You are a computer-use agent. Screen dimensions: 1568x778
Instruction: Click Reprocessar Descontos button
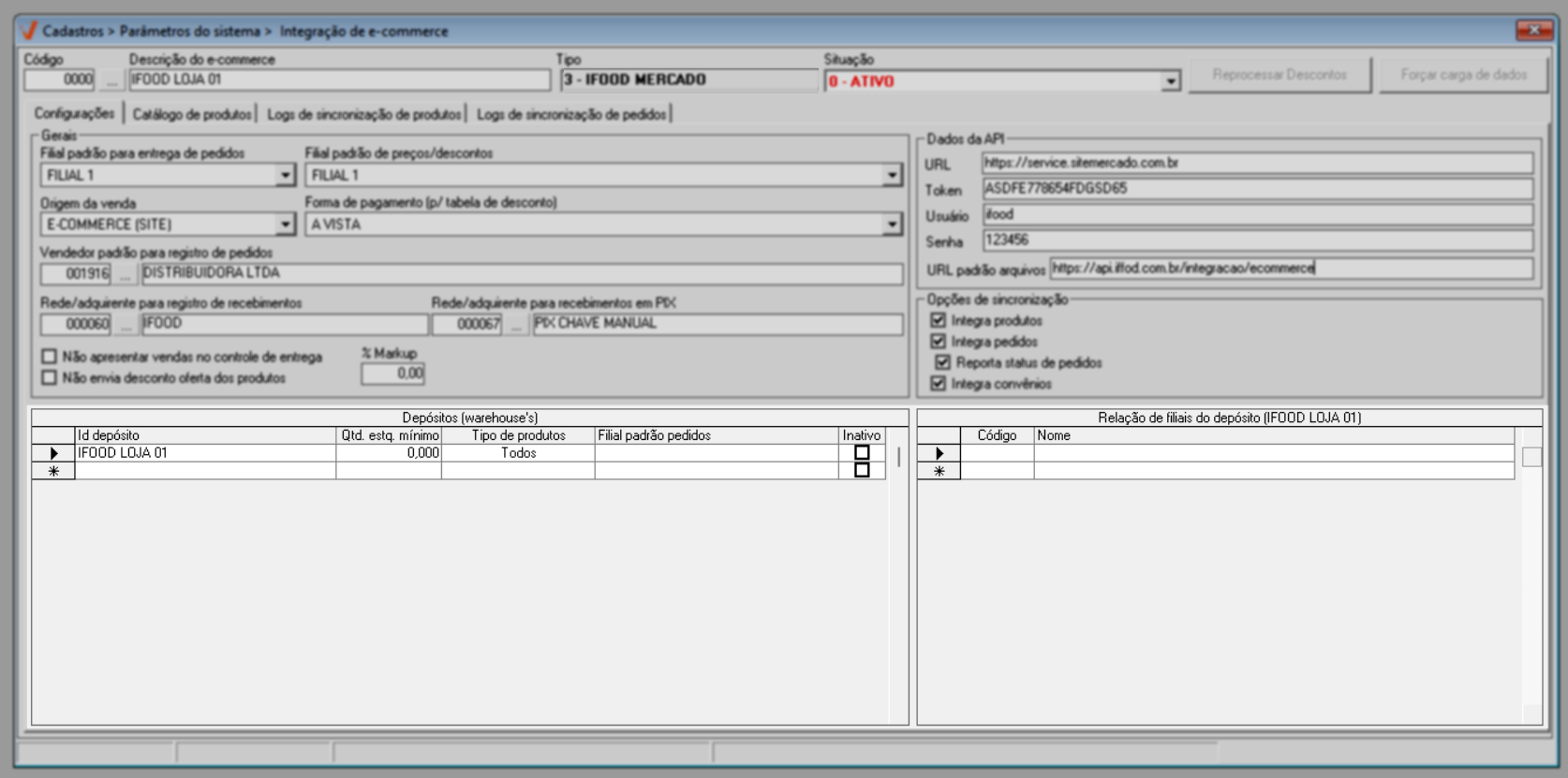(1280, 75)
